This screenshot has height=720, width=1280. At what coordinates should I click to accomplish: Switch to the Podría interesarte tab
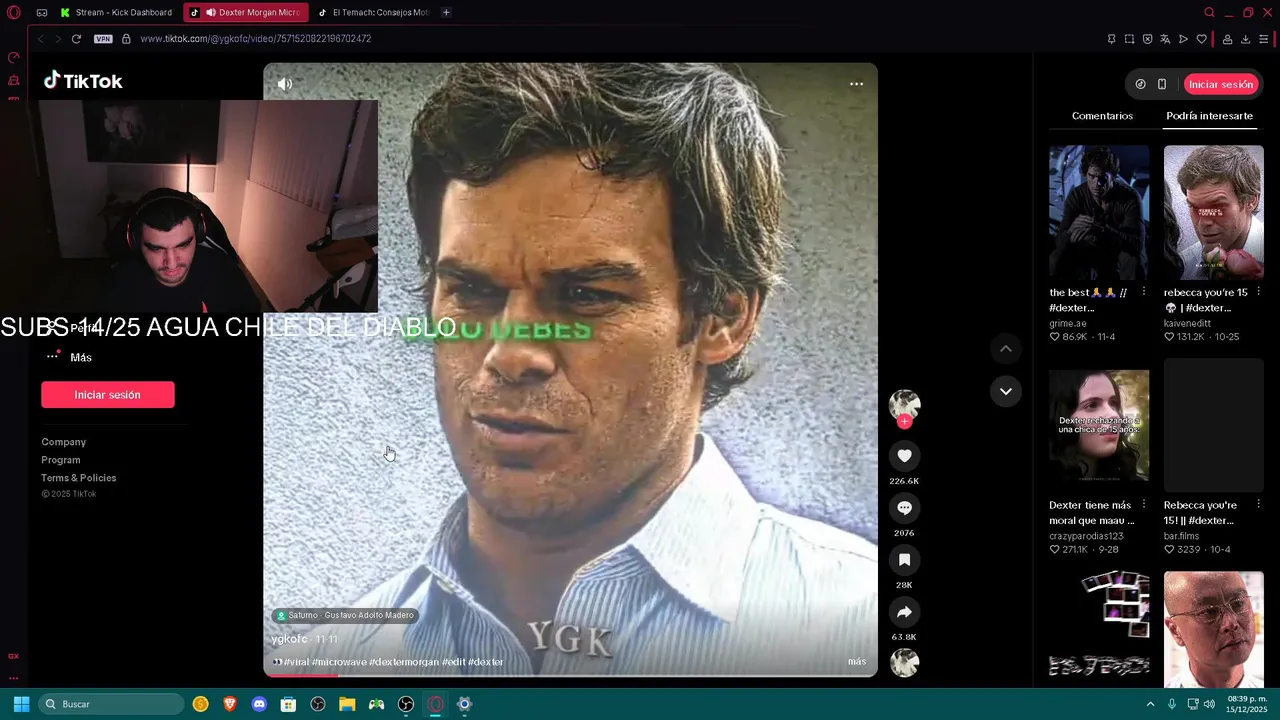(x=1209, y=116)
